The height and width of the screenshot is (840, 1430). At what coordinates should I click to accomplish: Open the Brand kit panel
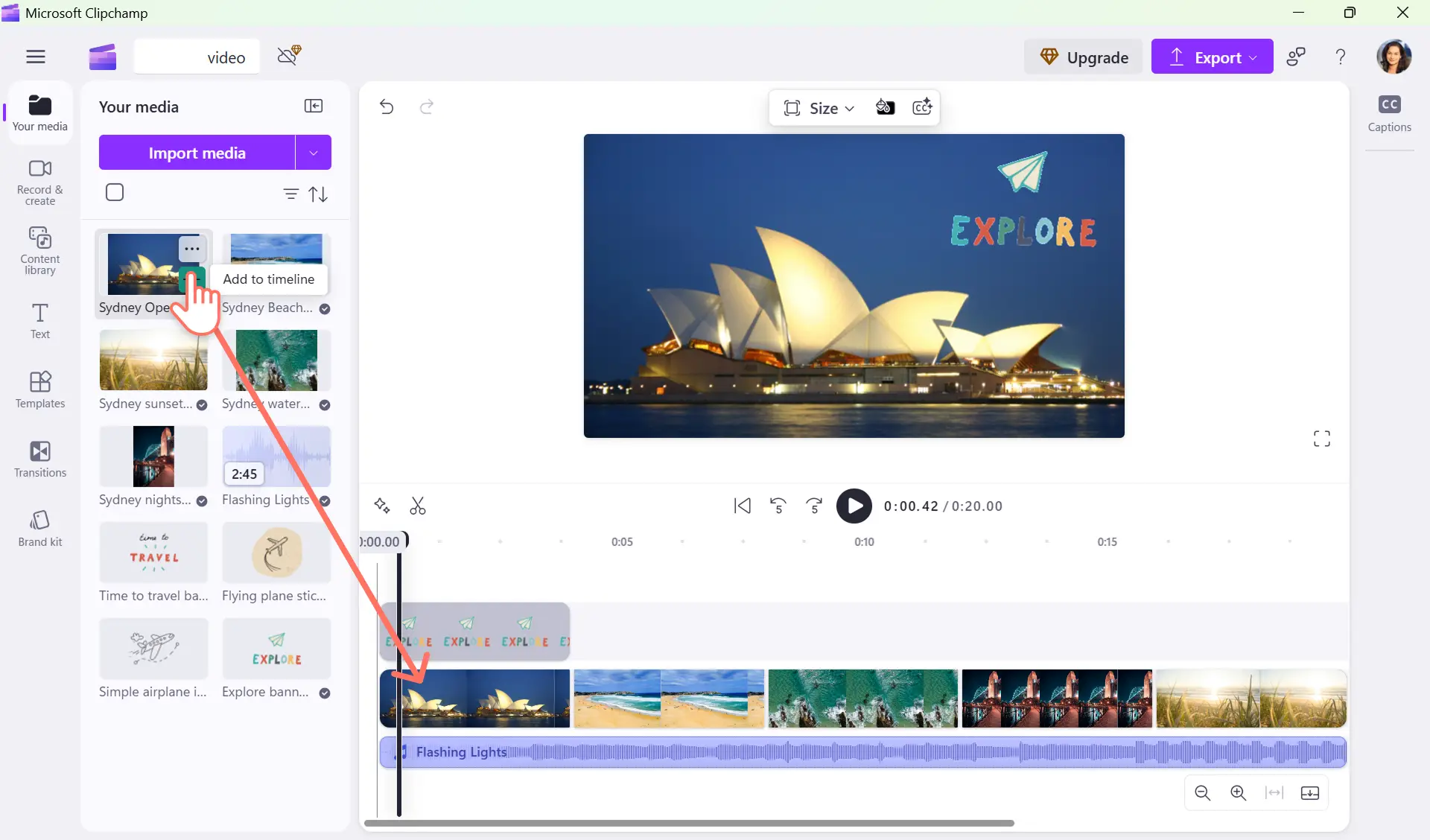[40, 528]
